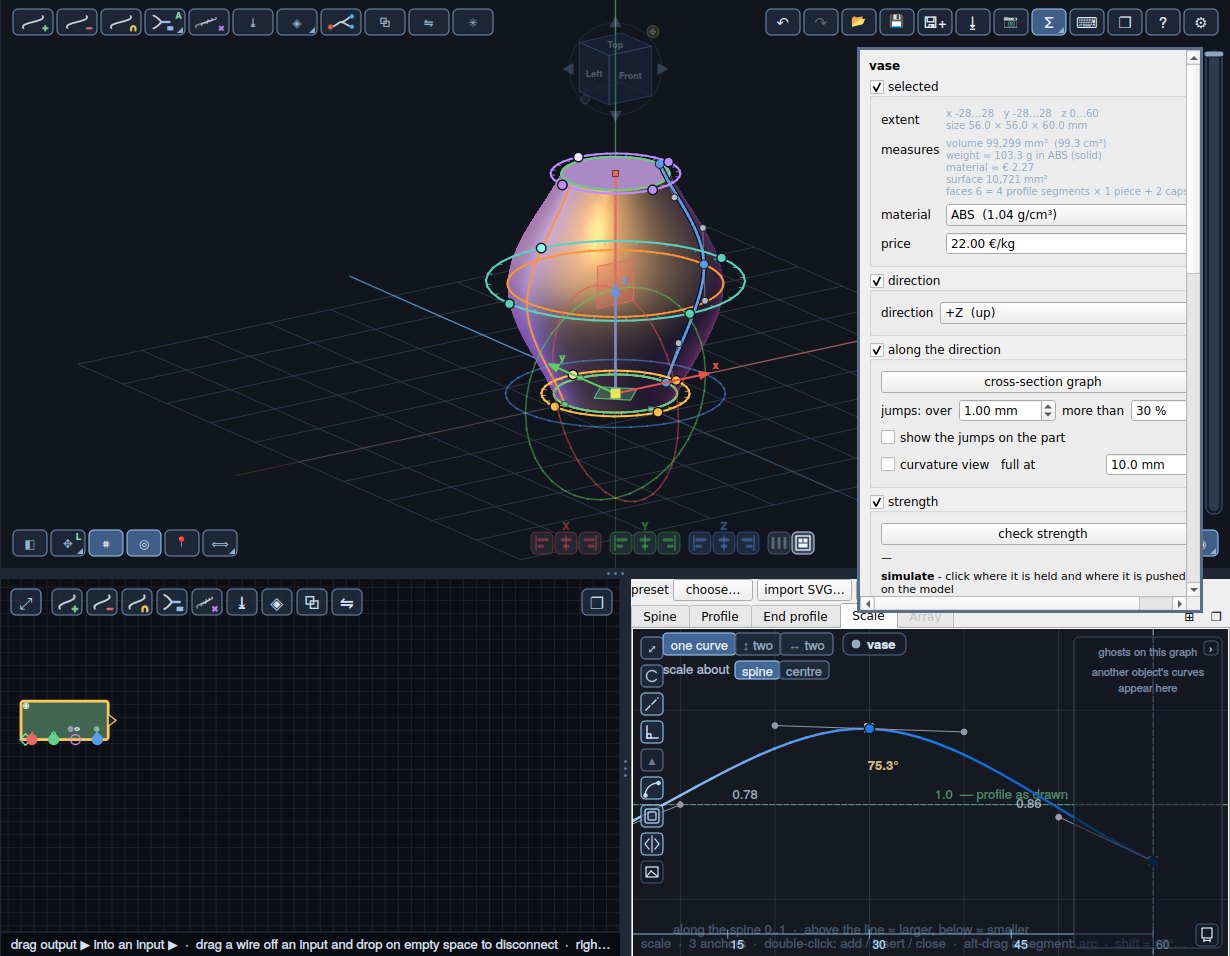Select the straight line tool in scale graph
This screenshot has width=1230, height=956.
pos(652,704)
